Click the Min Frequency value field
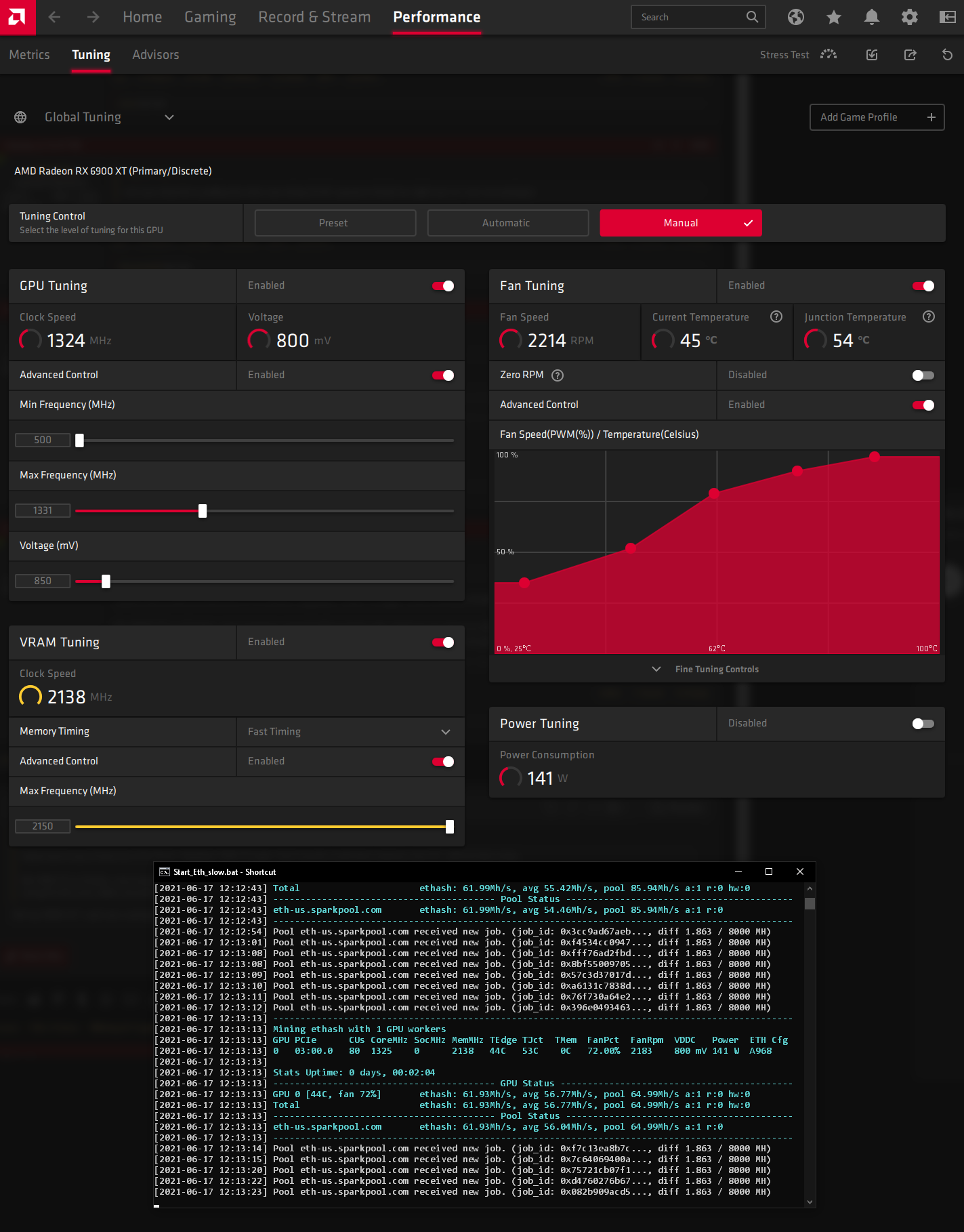This screenshot has width=964, height=1232. pos(43,440)
